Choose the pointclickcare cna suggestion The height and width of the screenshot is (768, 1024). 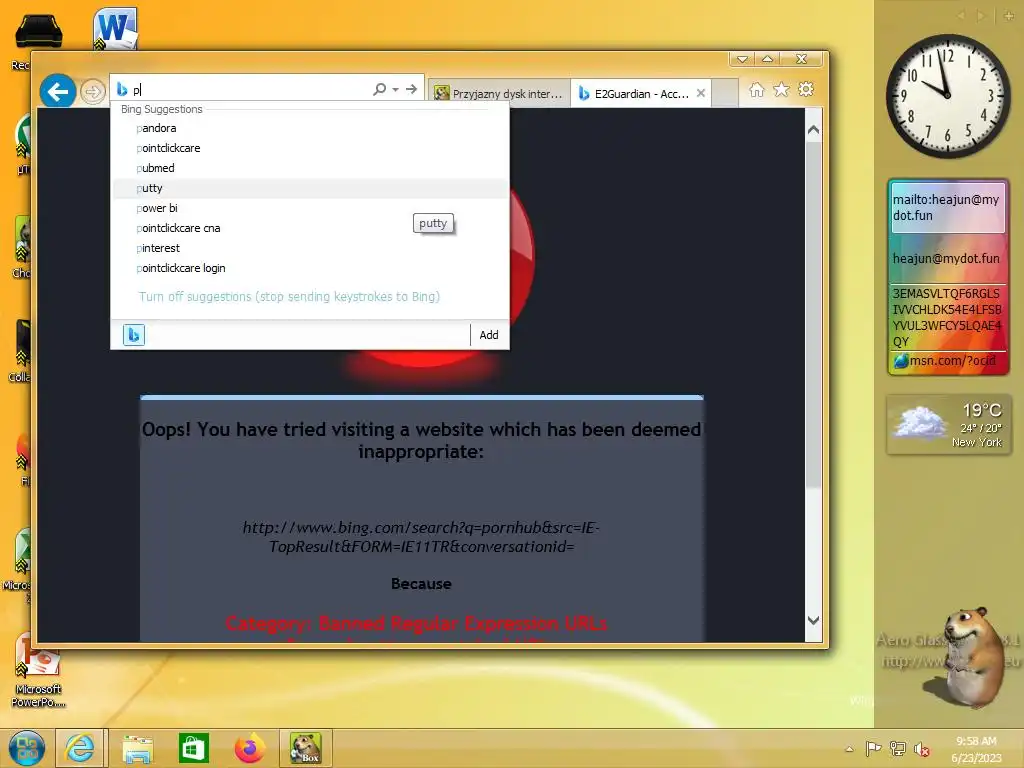tap(310, 228)
